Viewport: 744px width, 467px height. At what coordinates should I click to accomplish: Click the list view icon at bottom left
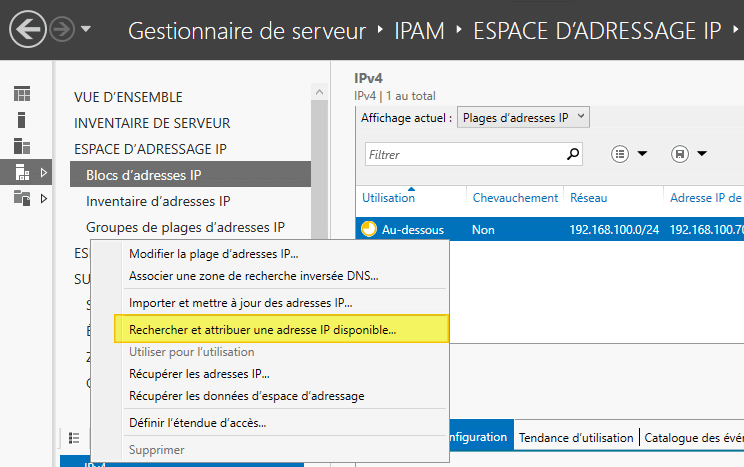(74, 438)
